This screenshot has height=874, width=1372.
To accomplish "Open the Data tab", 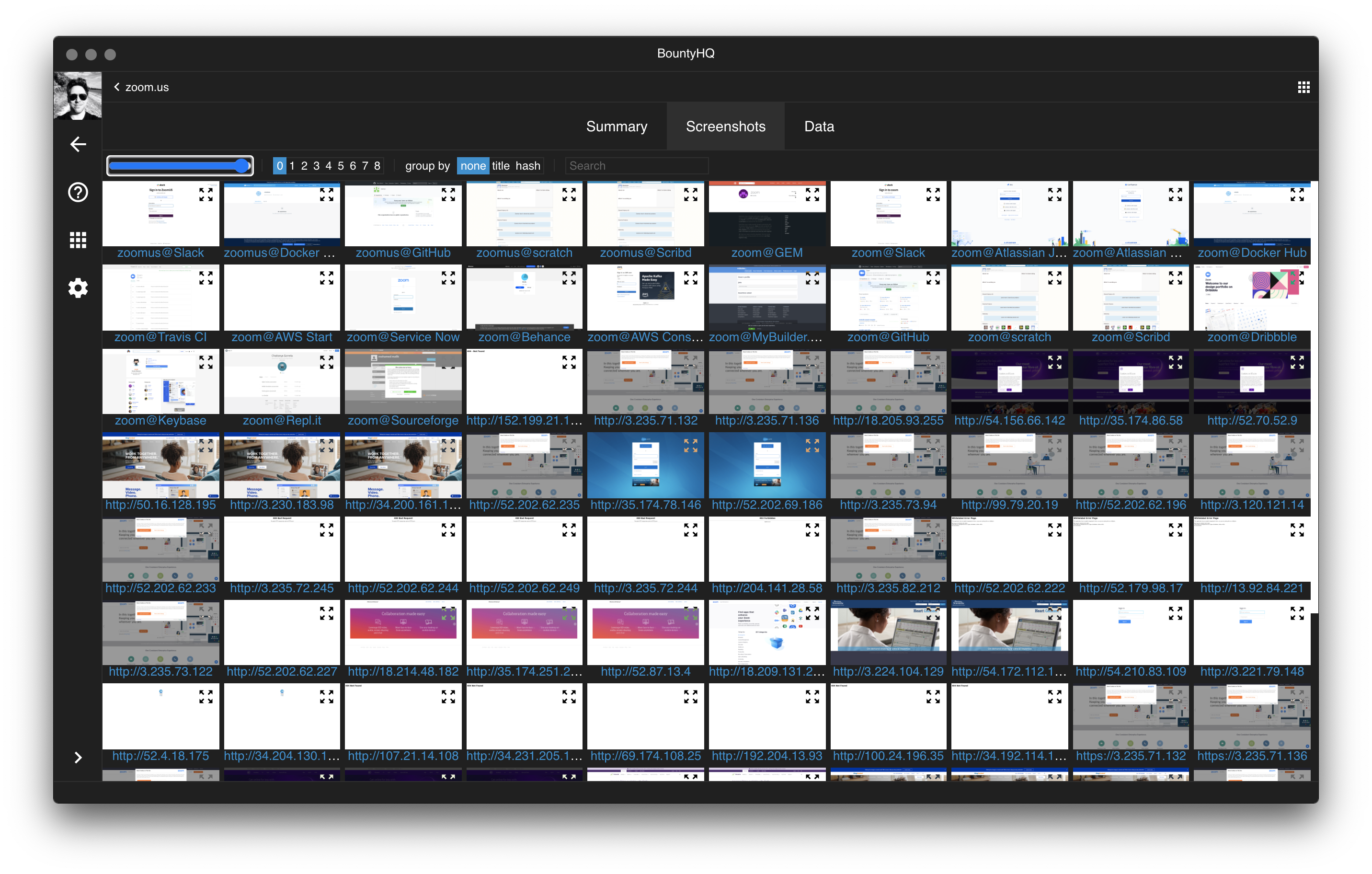I will (819, 126).
